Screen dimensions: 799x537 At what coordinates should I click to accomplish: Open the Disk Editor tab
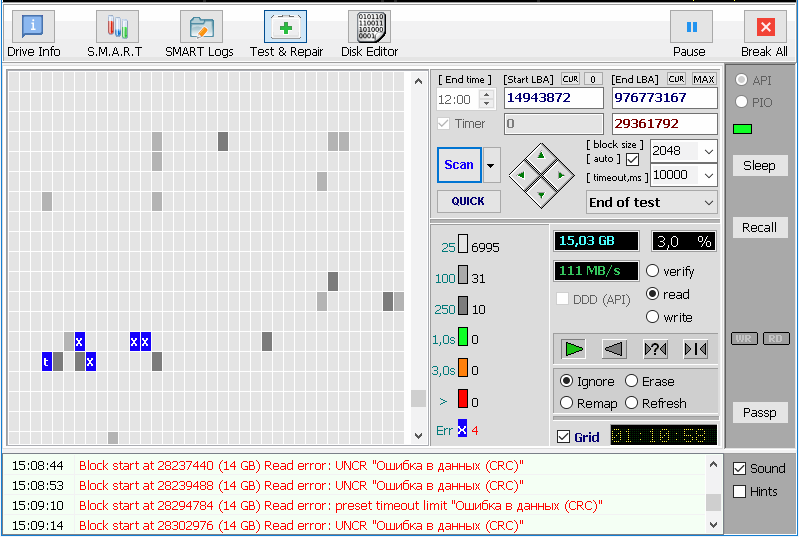pyautogui.click(x=369, y=35)
